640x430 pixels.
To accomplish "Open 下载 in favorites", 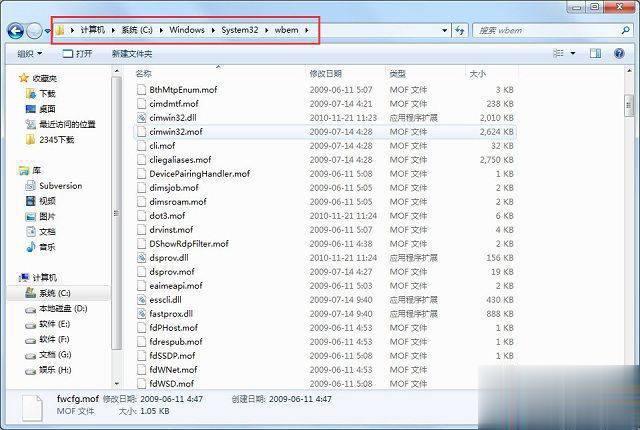I will [x=40, y=93].
